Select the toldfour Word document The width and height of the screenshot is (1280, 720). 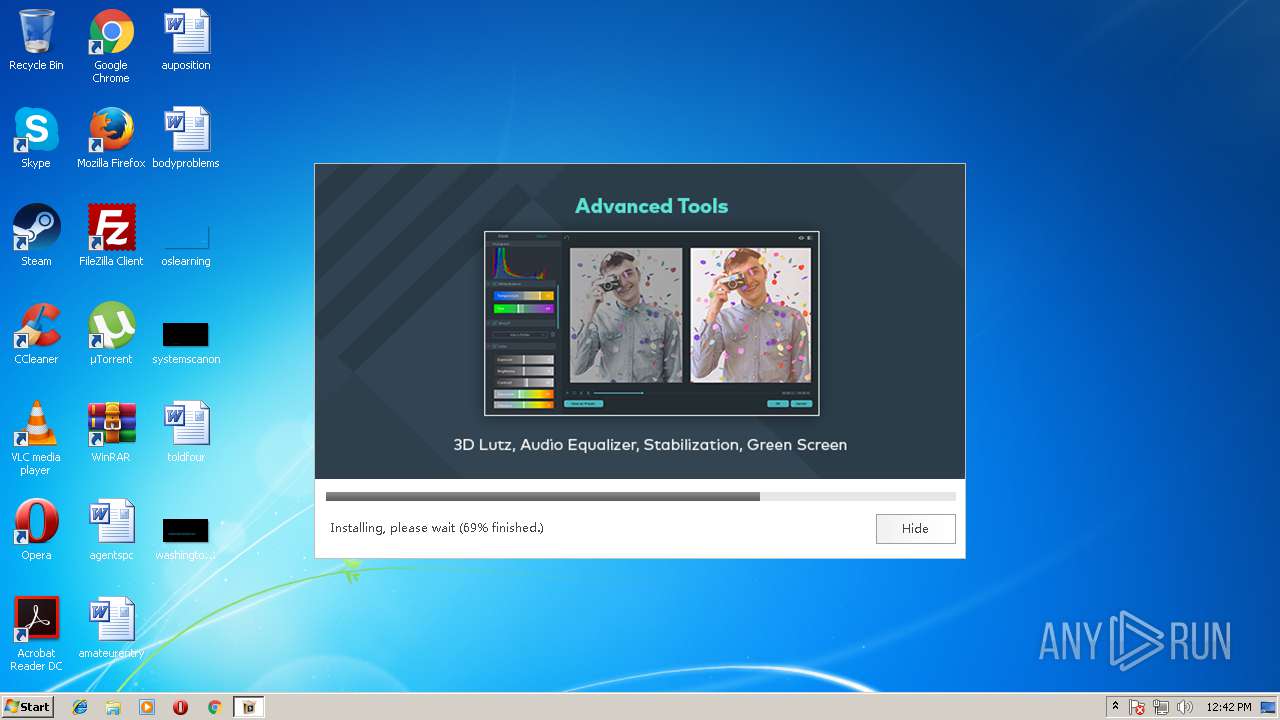(186, 432)
